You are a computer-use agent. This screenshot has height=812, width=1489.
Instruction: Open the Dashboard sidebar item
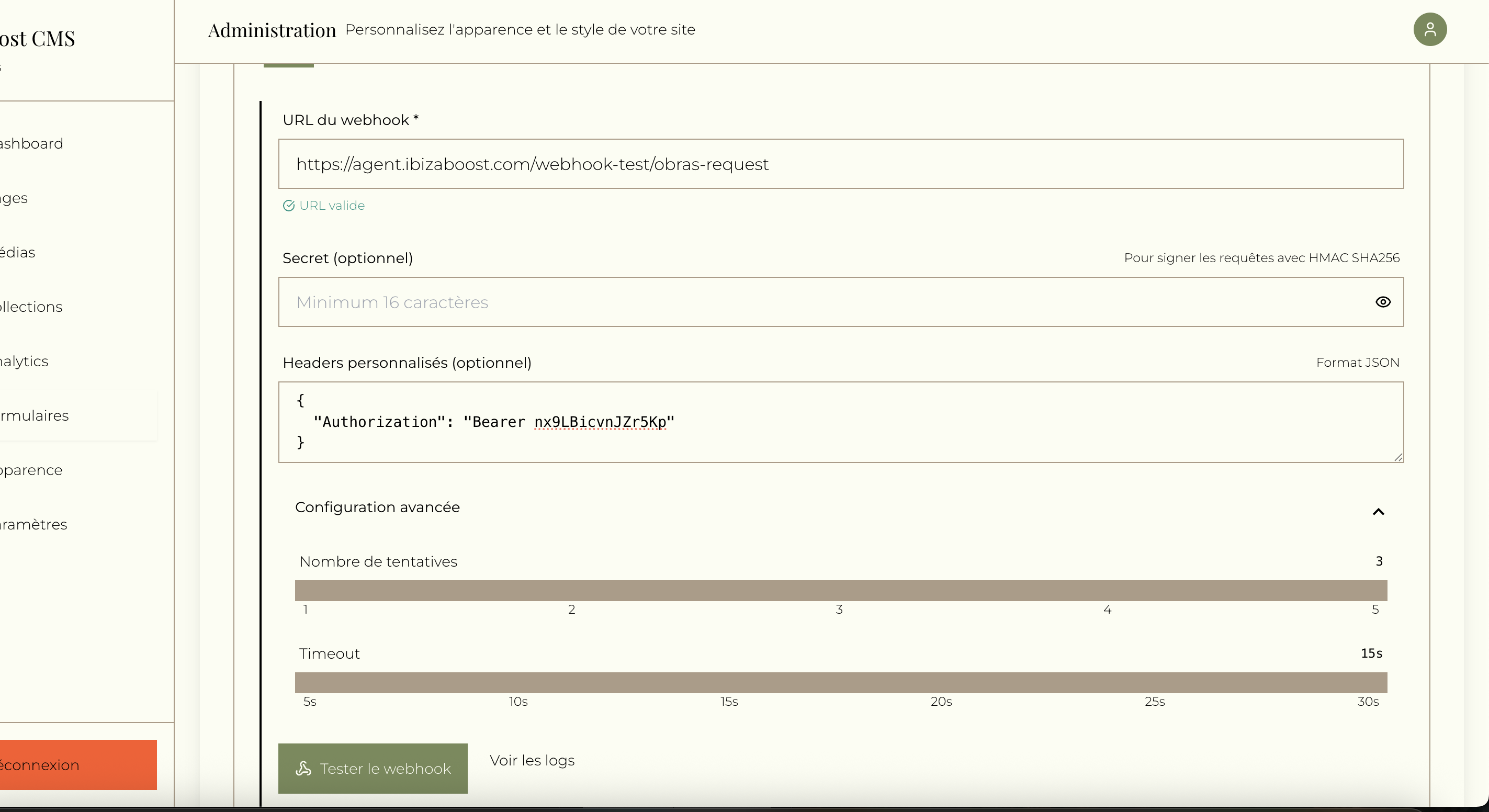click(x=32, y=143)
